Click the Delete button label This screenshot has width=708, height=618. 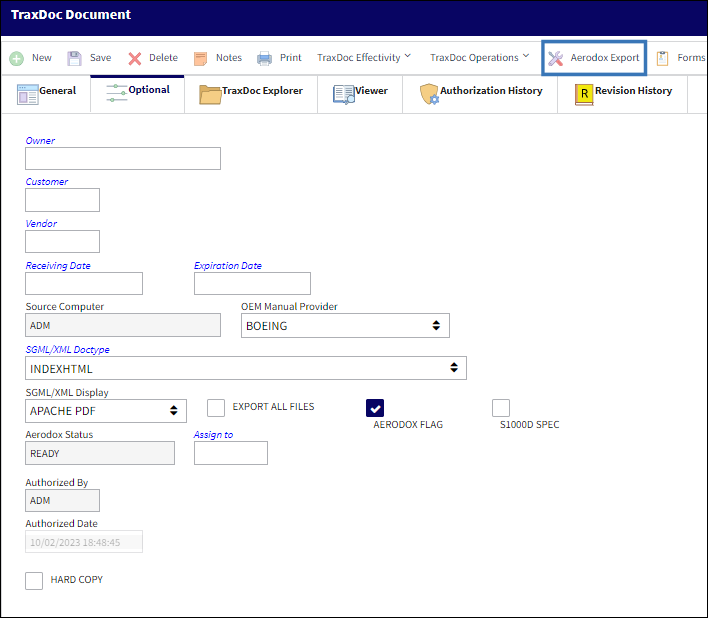pyautogui.click(x=163, y=58)
